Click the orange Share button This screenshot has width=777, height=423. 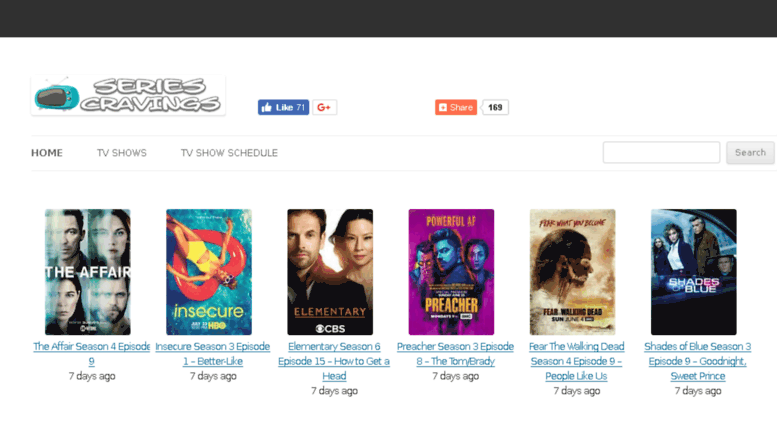(x=456, y=107)
